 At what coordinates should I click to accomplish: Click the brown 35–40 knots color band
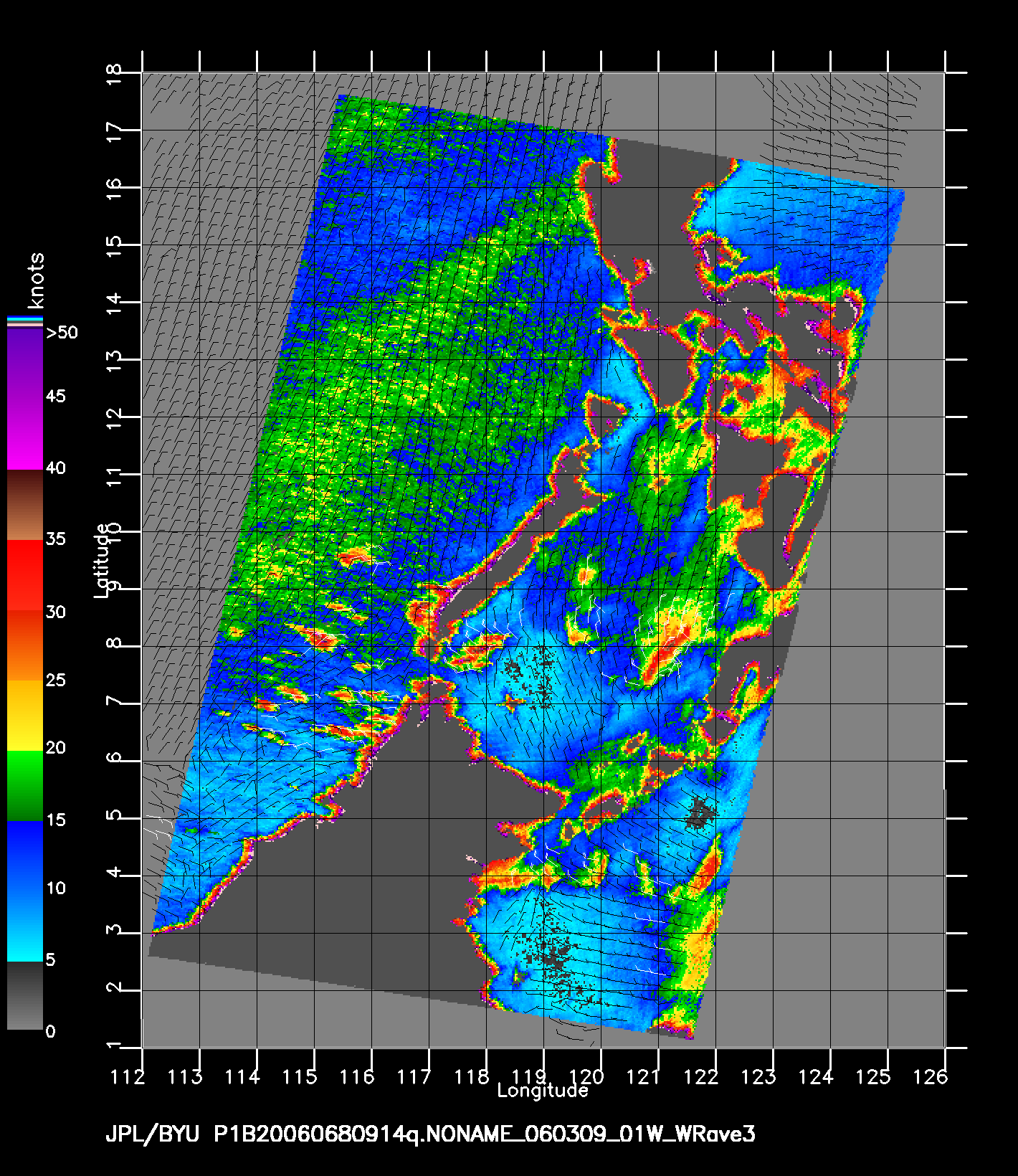(24, 504)
